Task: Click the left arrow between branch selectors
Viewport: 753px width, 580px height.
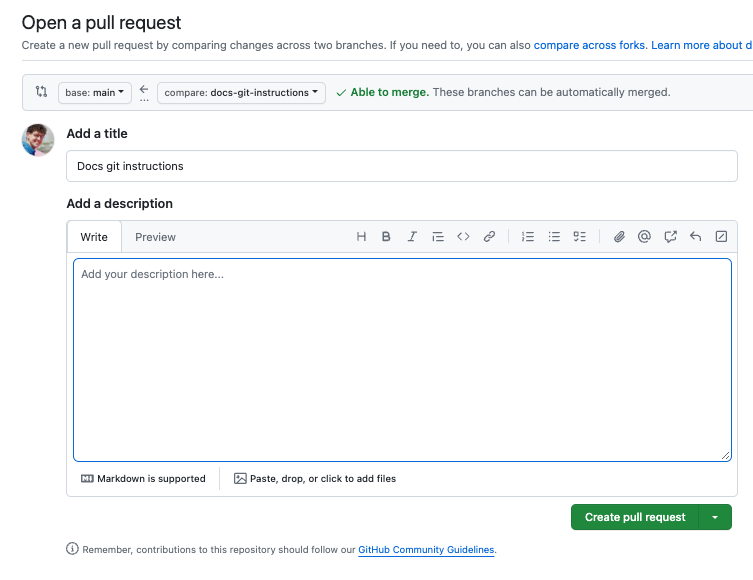Action: coord(144,89)
